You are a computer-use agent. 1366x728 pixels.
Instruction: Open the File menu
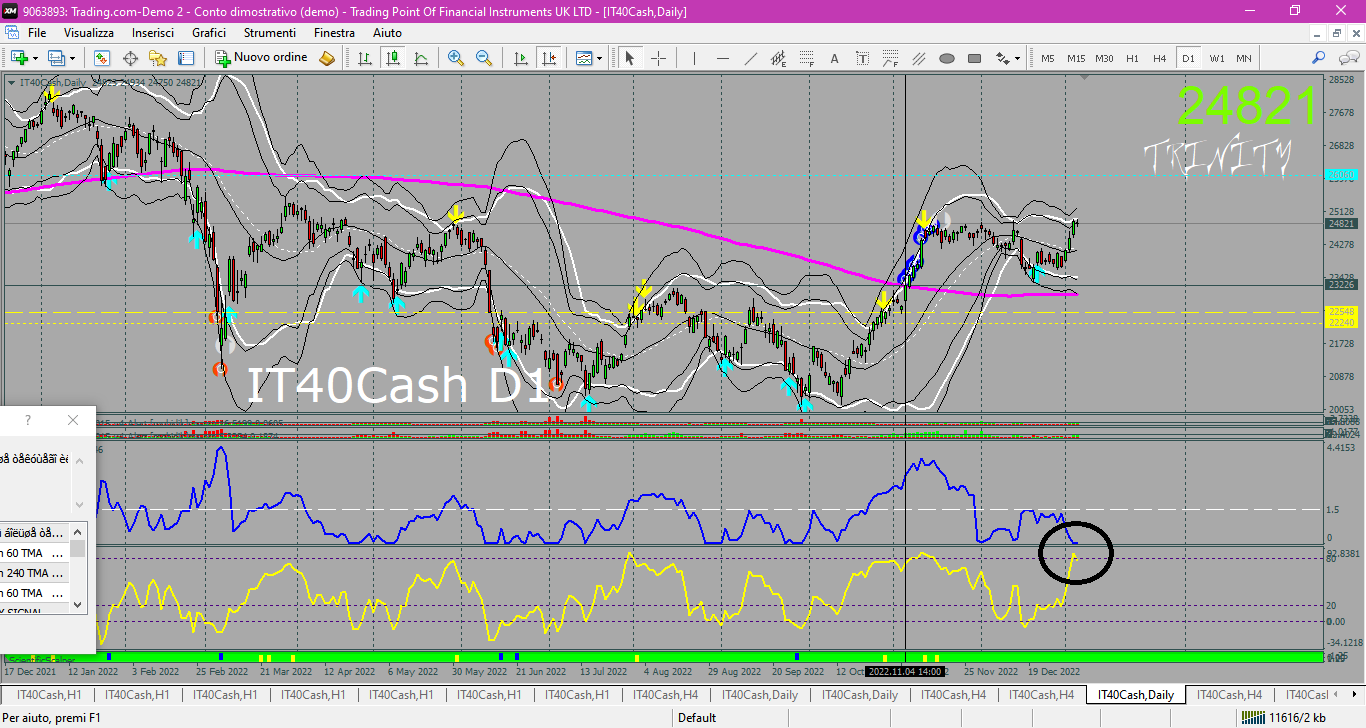click(37, 33)
